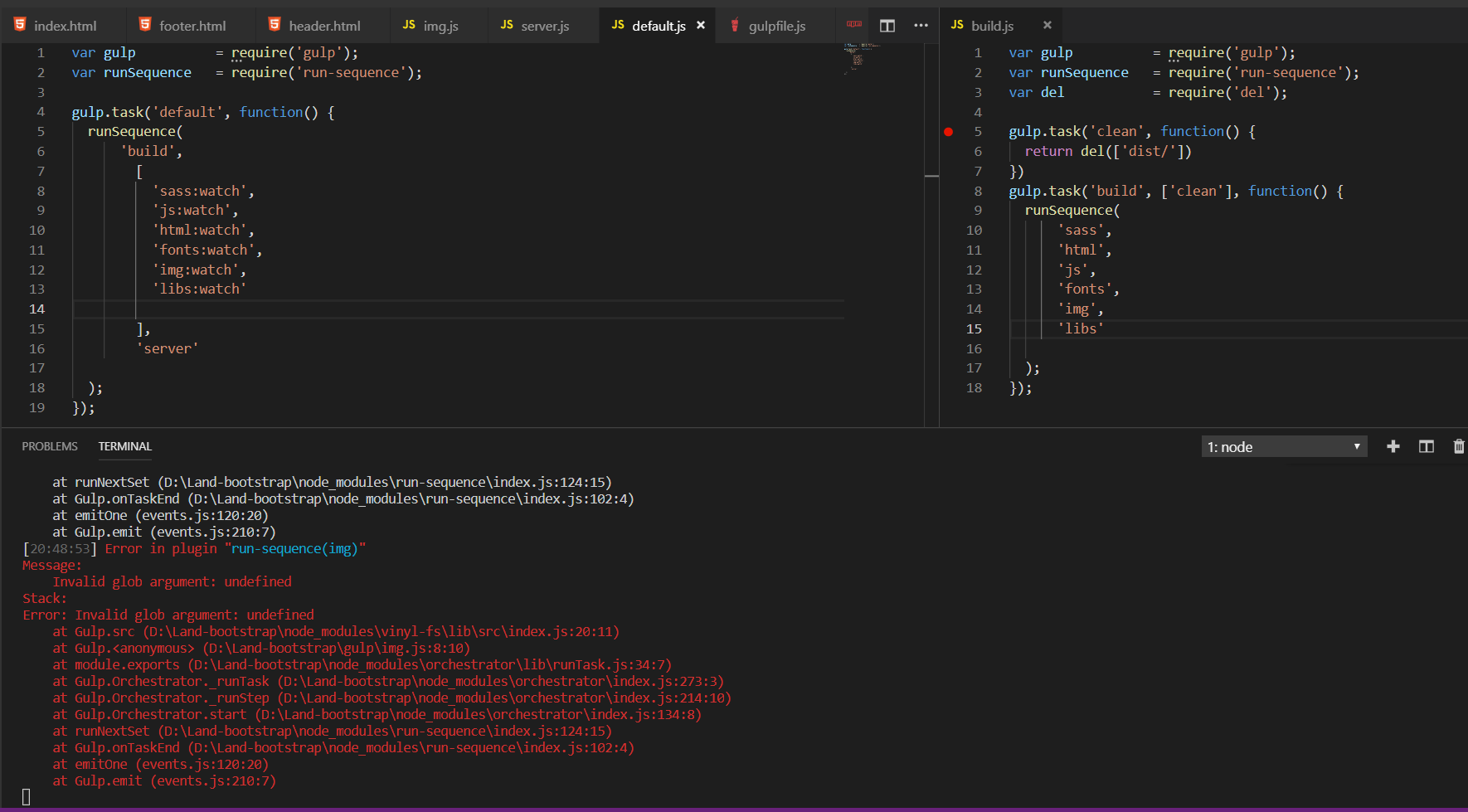Click 'libs' string in build.js line 15
The height and width of the screenshot is (812, 1468).
pyautogui.click(x=1081, y=329)
